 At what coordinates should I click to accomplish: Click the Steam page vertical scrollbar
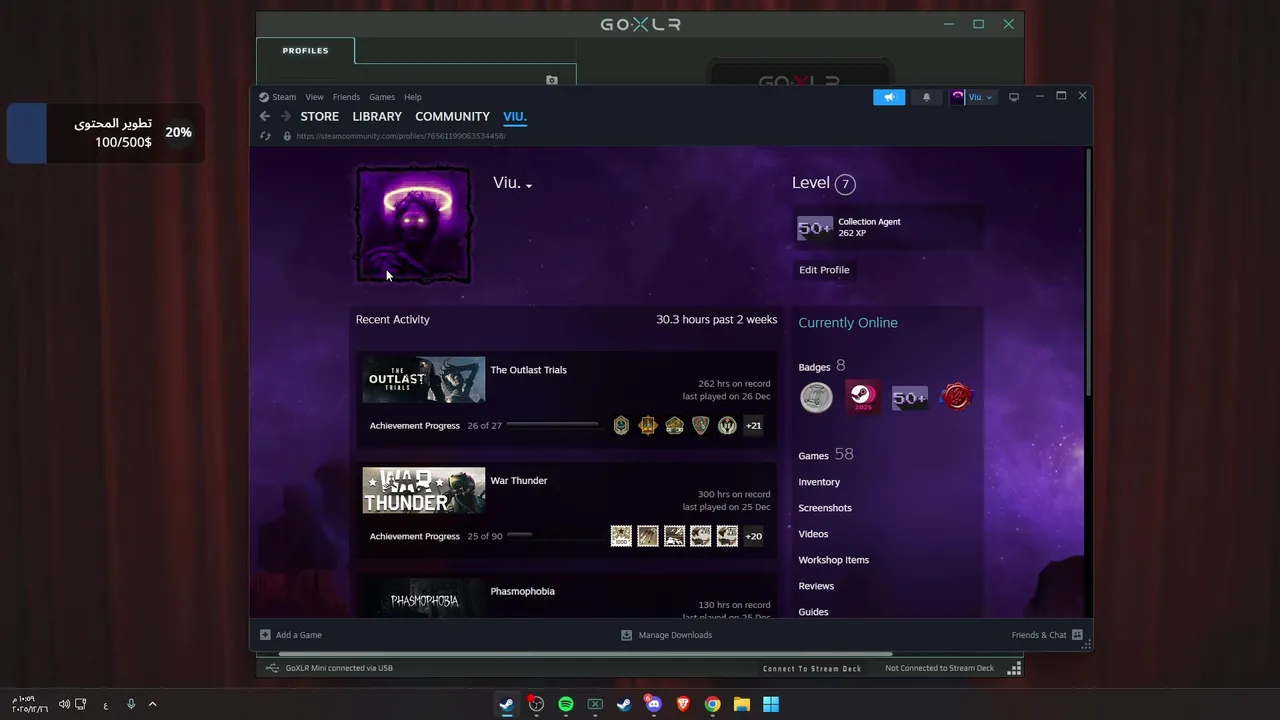coord(1088,272)
